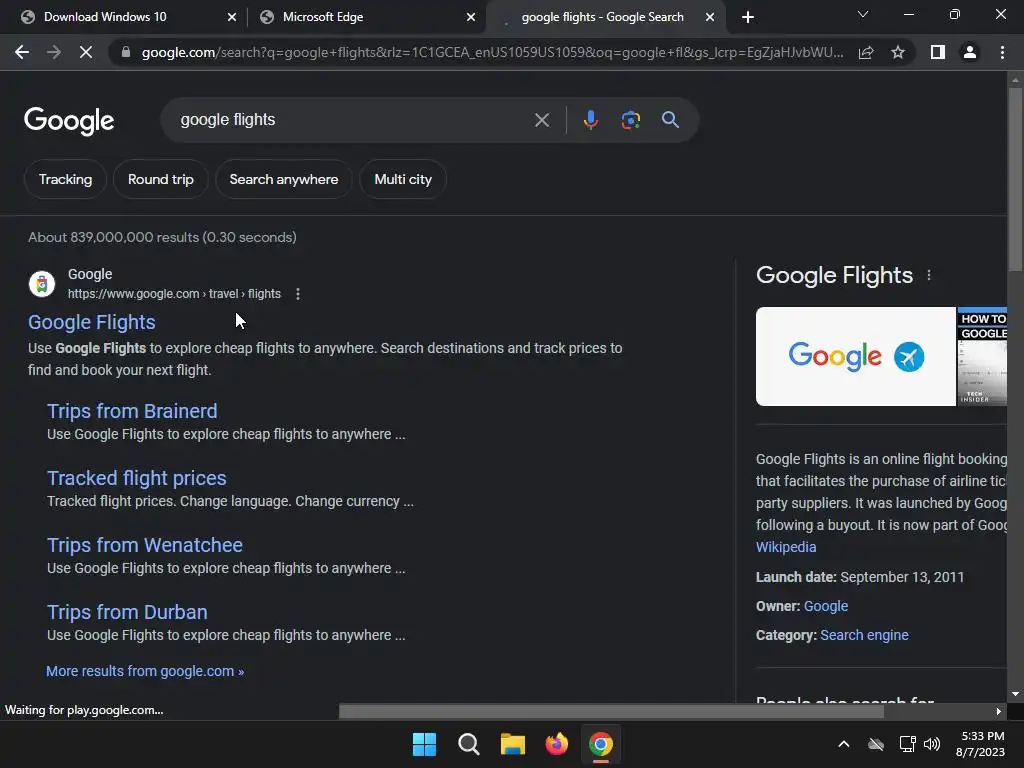Click the About 839,000,000 results text
This screenshot has width=1024, height=768.
(x=162, y=237)
